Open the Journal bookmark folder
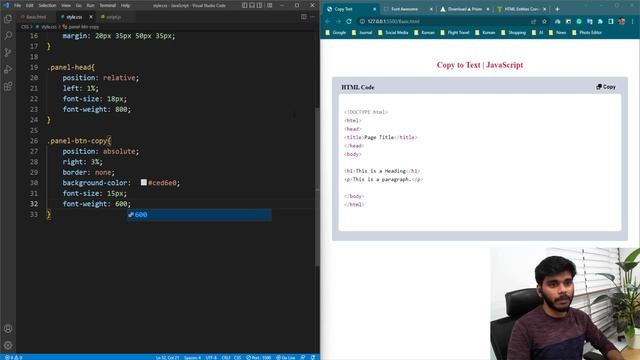 pos(362,32)
